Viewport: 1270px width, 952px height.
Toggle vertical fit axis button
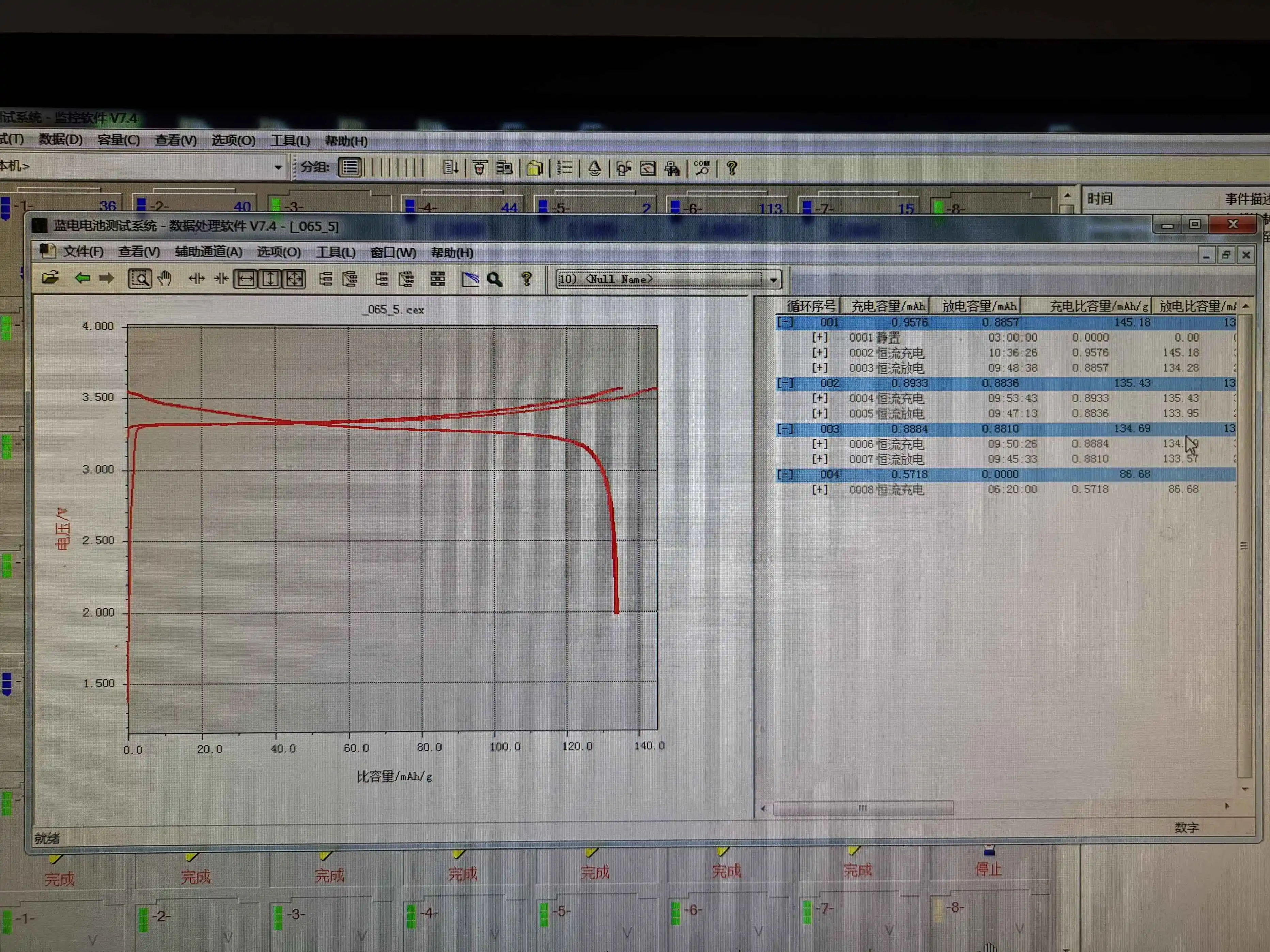270,280
